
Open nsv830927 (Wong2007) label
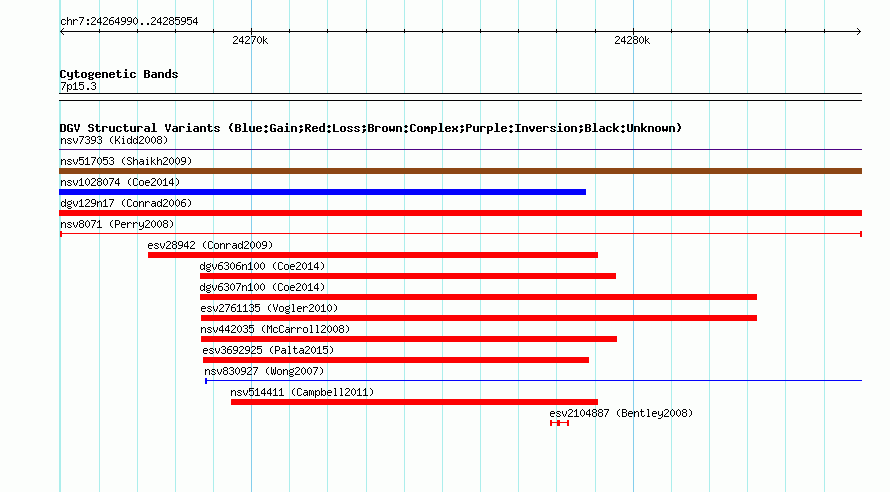[264, 371]
